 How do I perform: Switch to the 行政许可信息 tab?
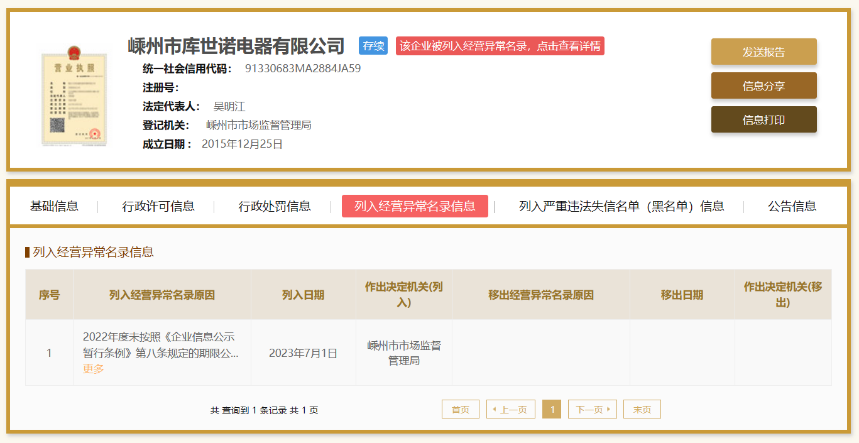point(158,206)
